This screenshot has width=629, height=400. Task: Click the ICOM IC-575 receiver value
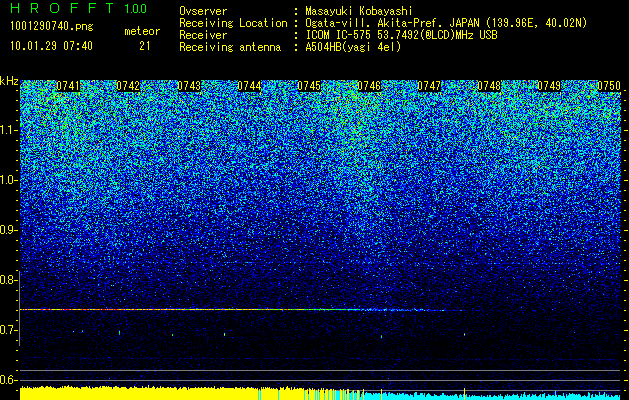tap(401, 35)
